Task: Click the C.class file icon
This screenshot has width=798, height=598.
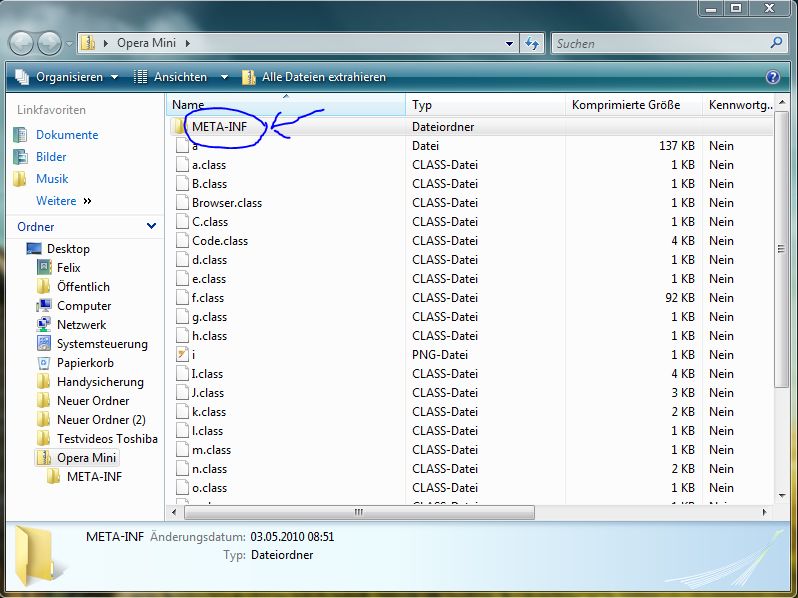Action: 182,221
